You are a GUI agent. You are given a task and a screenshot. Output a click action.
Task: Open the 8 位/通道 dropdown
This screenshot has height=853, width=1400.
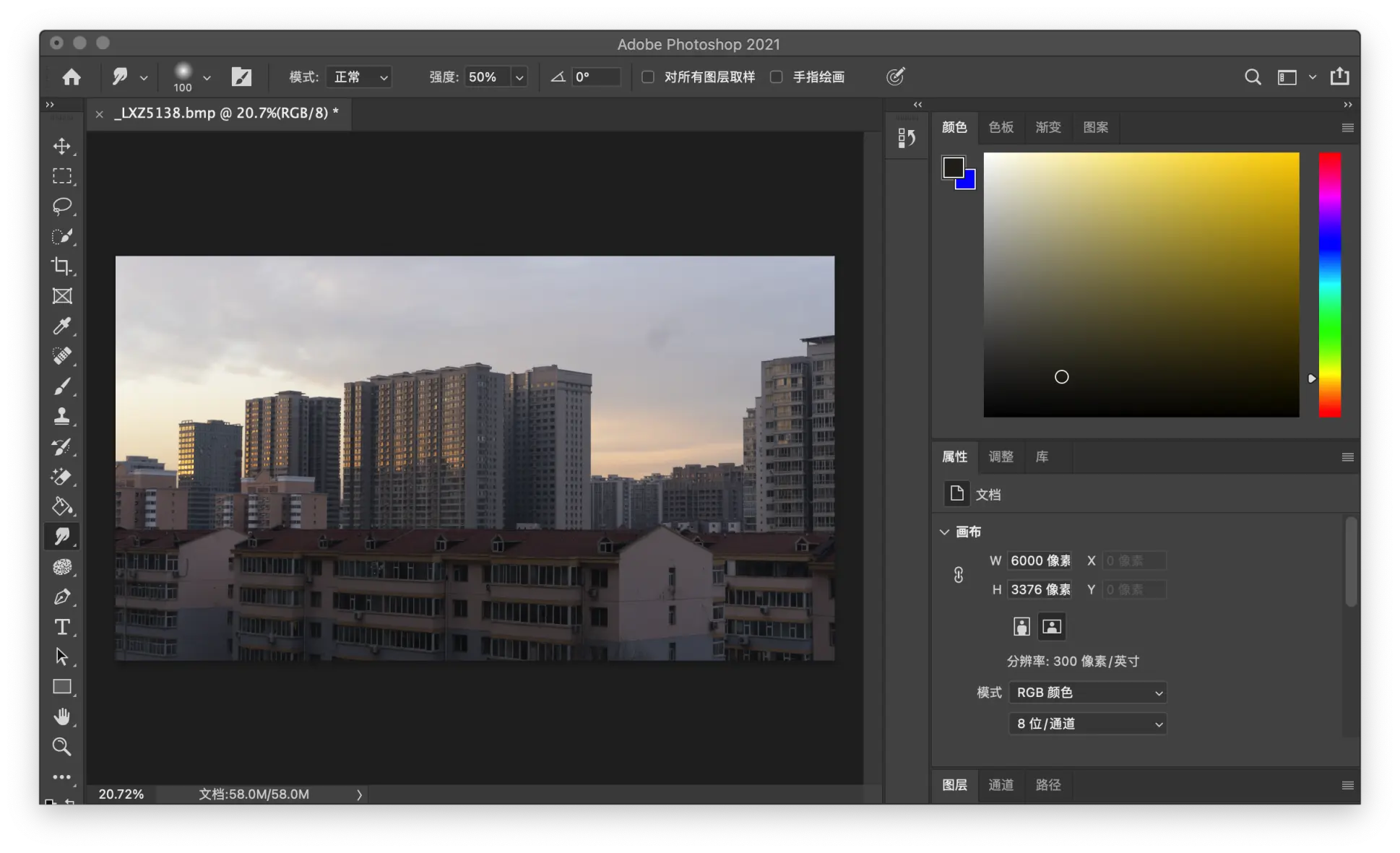pyautogui.click(x=1087, y=723)
